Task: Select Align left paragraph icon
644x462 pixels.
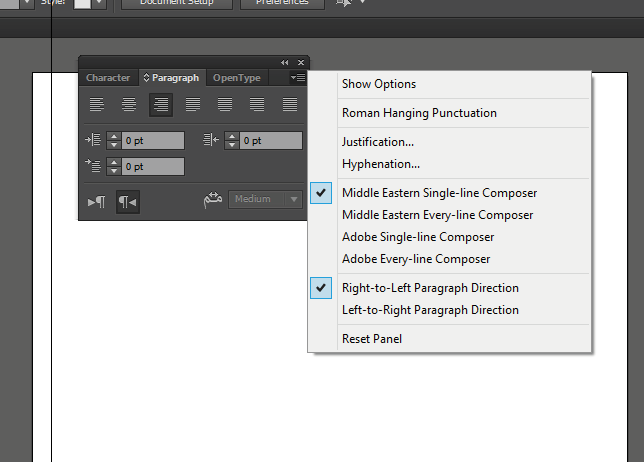Action: point(97,104)
